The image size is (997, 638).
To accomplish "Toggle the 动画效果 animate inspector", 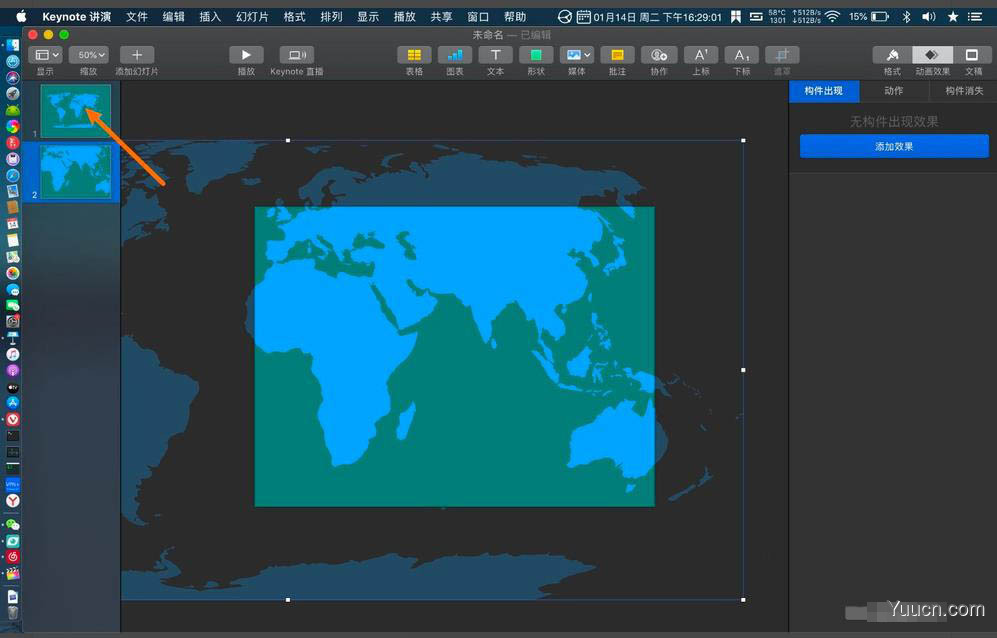I will tap(932, 55).
